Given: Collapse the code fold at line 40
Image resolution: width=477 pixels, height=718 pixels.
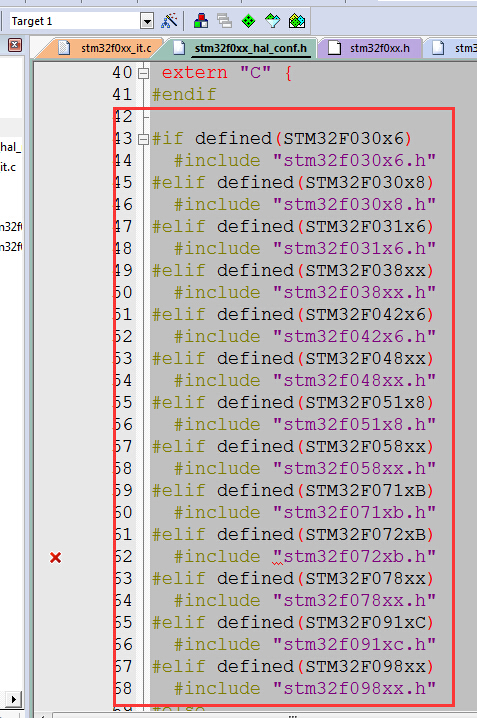Looking at the screenshot, I should (144, 73).
